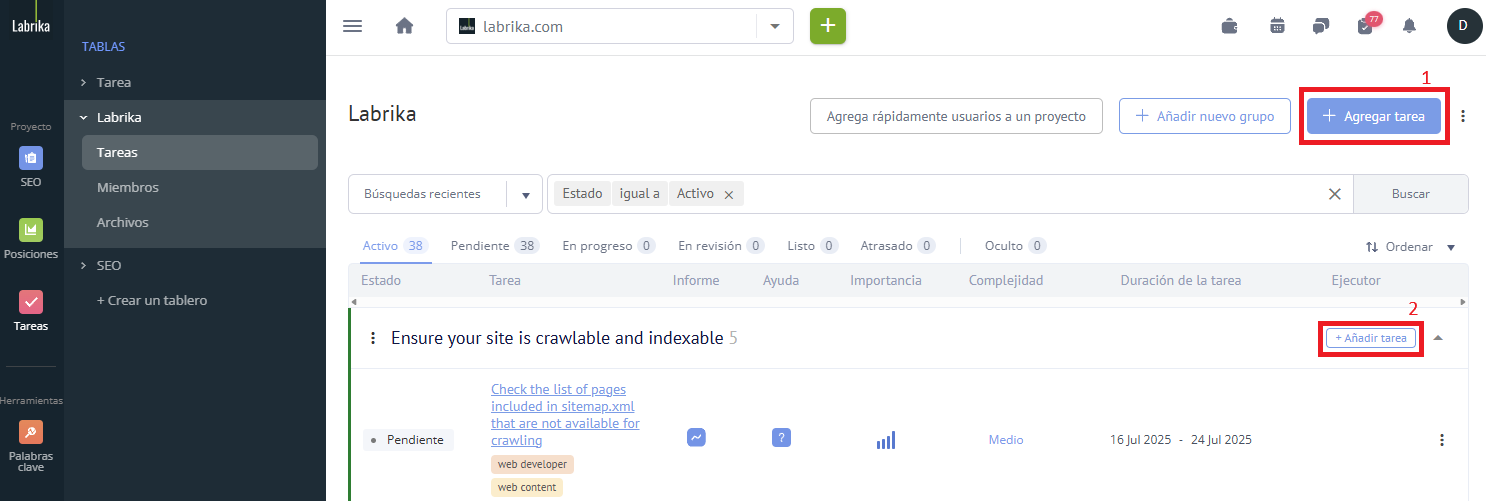Click Añadir nuevo grupo button

1204,116
